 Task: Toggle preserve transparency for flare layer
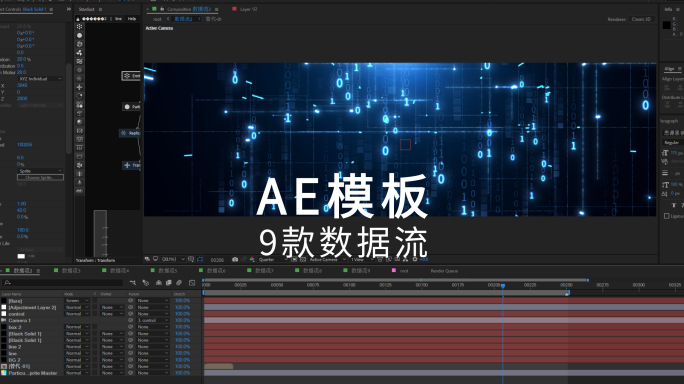point(95,301)
